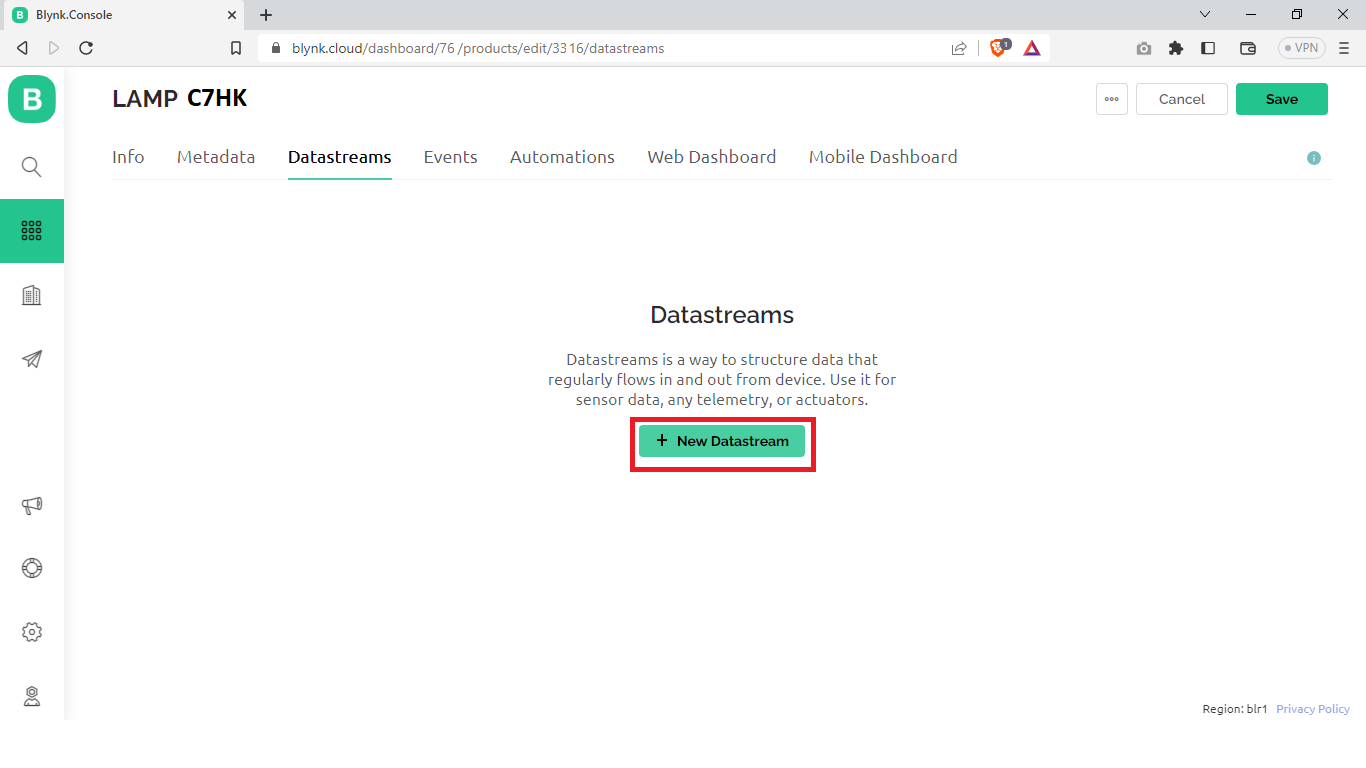Screen dimensions: 1366x768
Task: Open the three-dots more actions button
Action: pyautogui.click(x=1112, y=99)
